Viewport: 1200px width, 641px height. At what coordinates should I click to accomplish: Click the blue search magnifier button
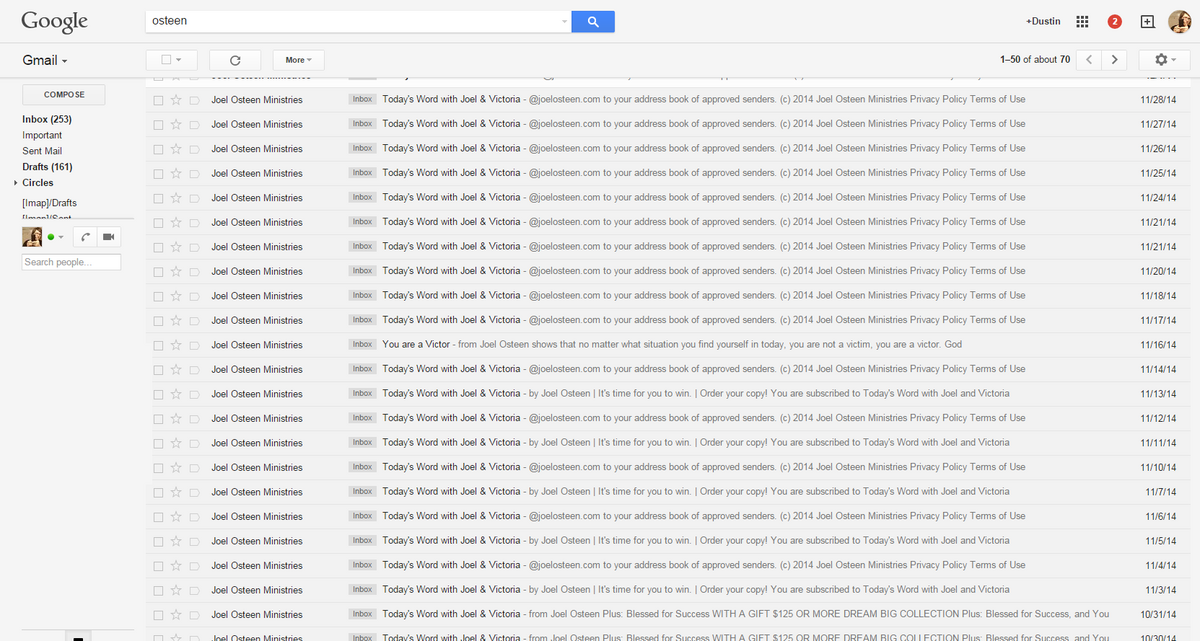[x=592, y=21]
